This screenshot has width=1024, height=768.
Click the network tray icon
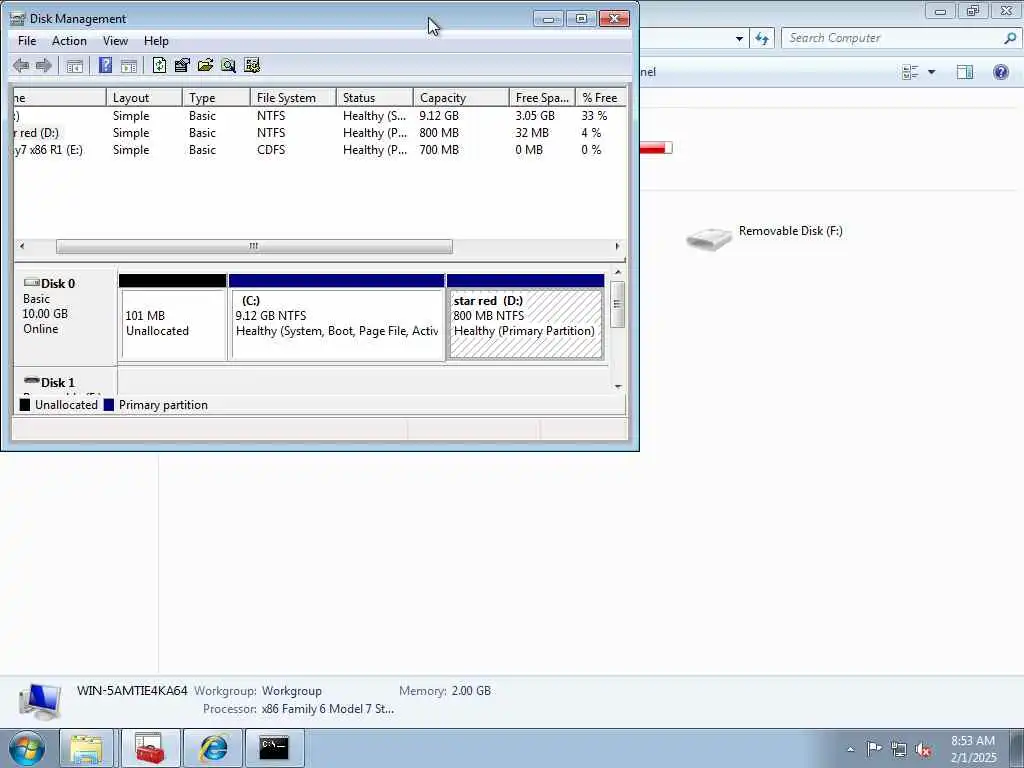[x=899, y=749]
